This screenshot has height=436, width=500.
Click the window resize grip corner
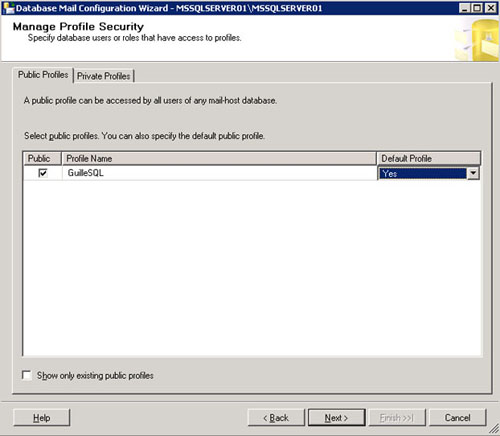pyautogui.click(x=494, y=429)
